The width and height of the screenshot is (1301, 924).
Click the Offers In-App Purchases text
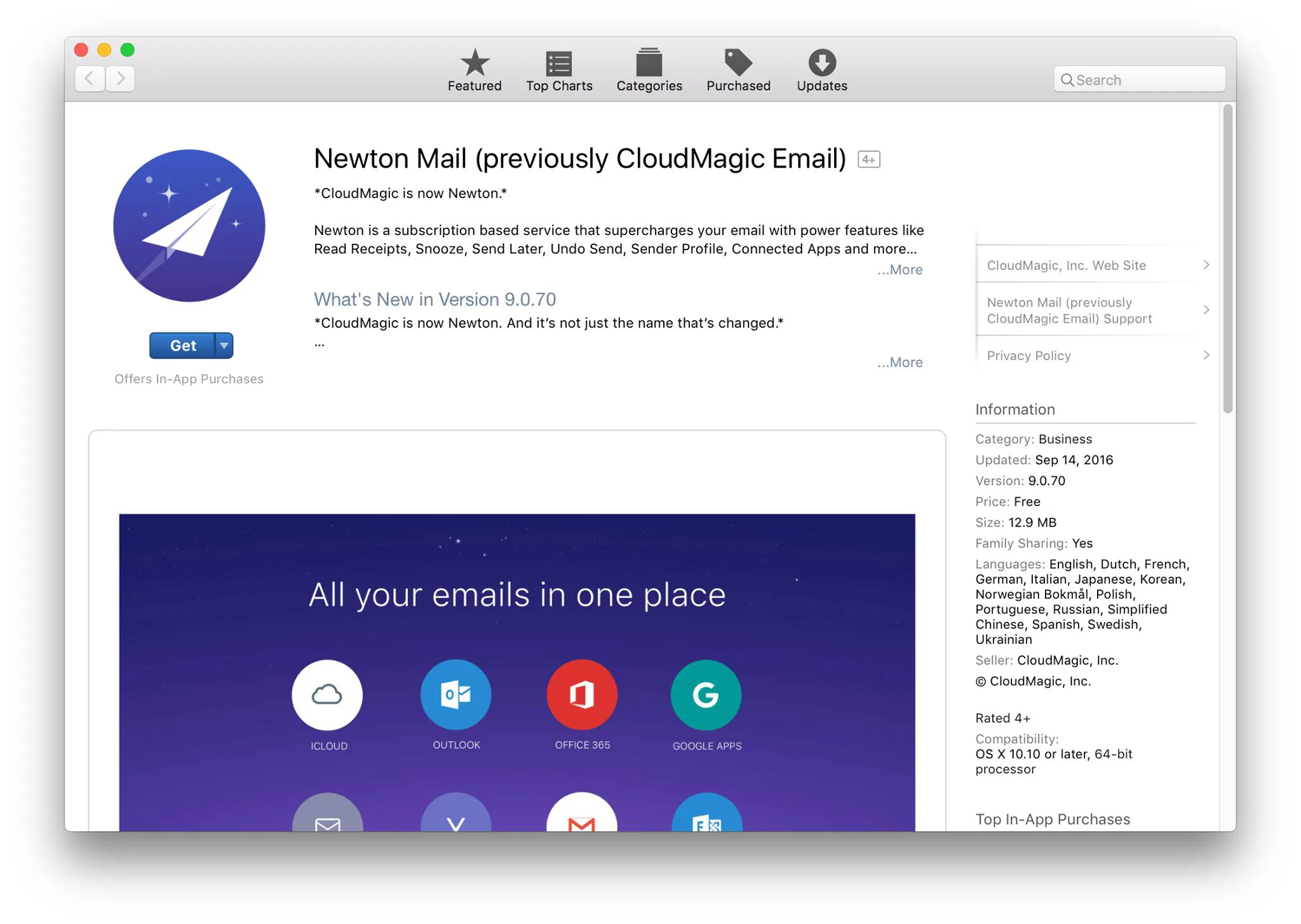[189, 379]
